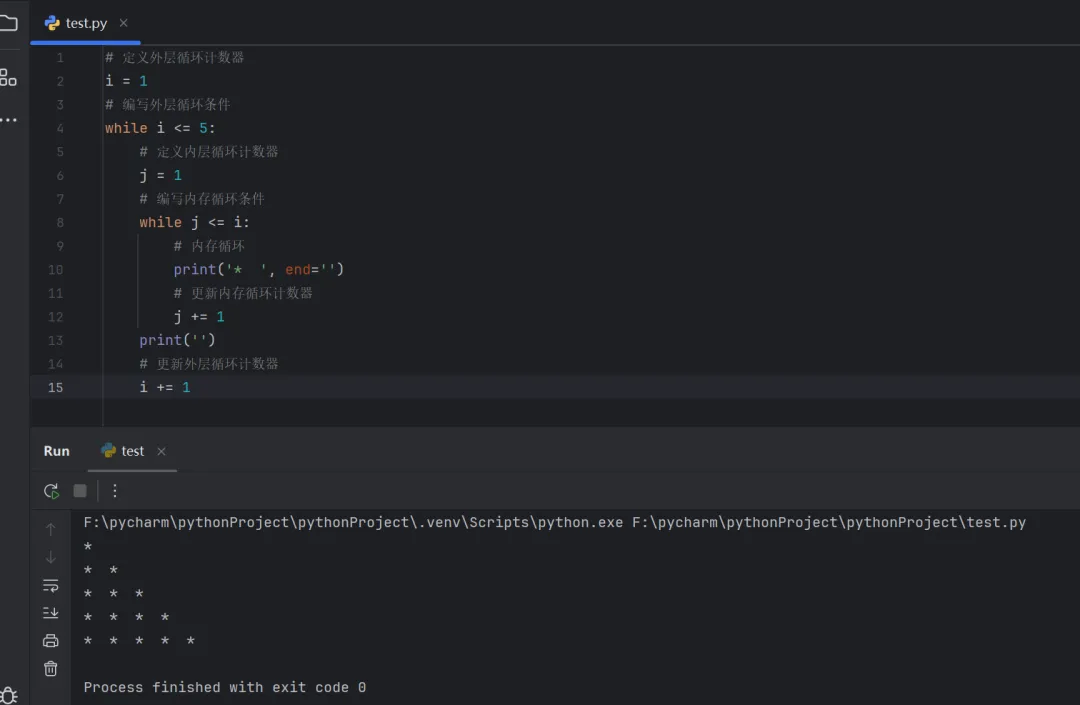Open the Debug tool window

click(8, 695)
